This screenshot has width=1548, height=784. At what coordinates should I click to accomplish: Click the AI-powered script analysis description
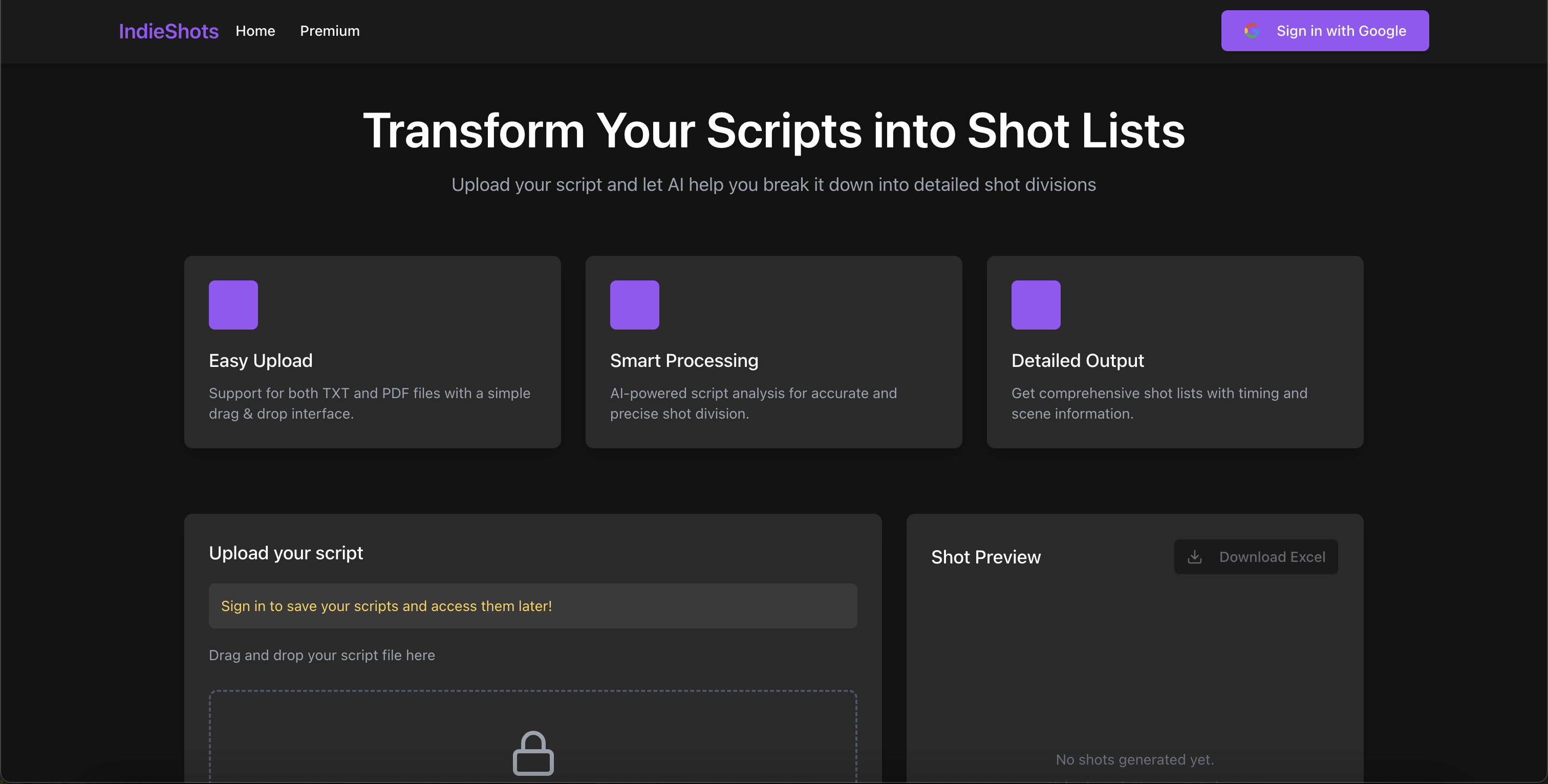click(754, 403)
